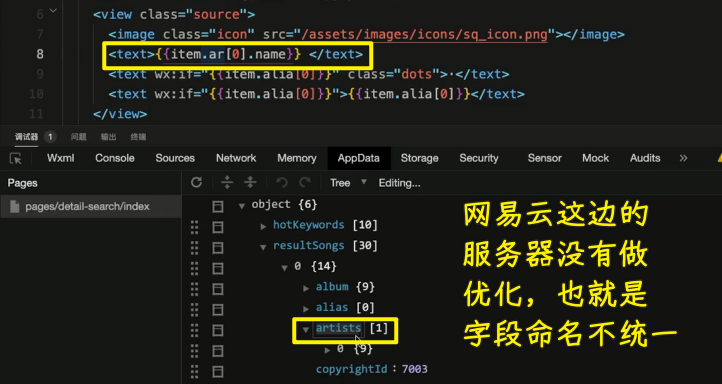This screenshot has width=722, height=384.
Task: Click the artists key name
Action: [338, 328]
